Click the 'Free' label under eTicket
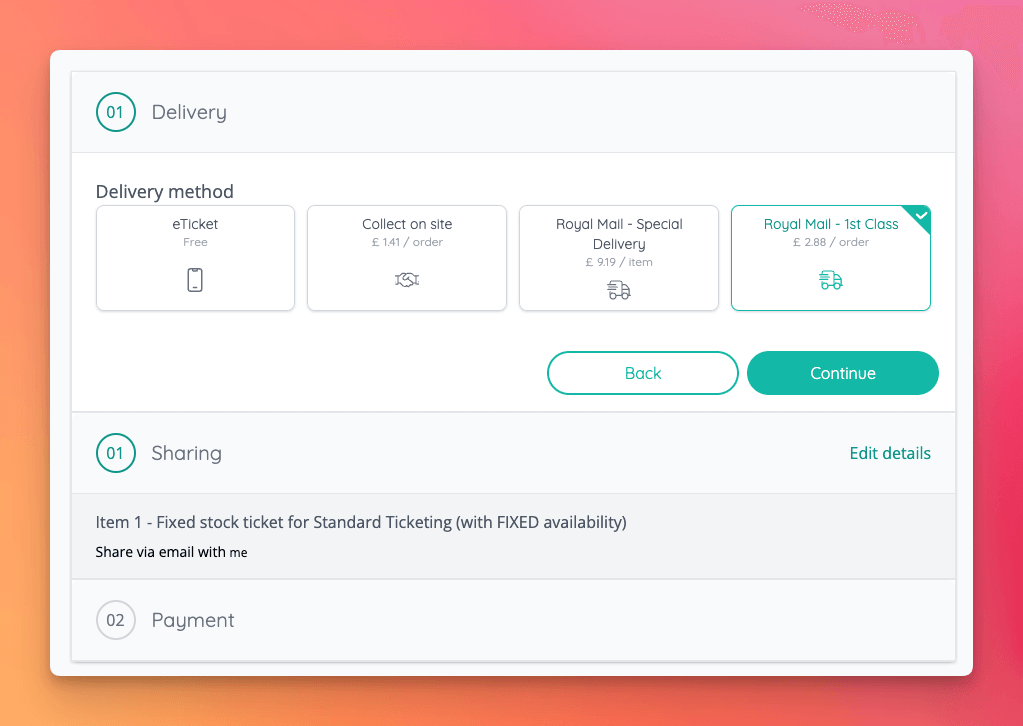Viewport: 1023px width, 726px height. tap(195, 242)
